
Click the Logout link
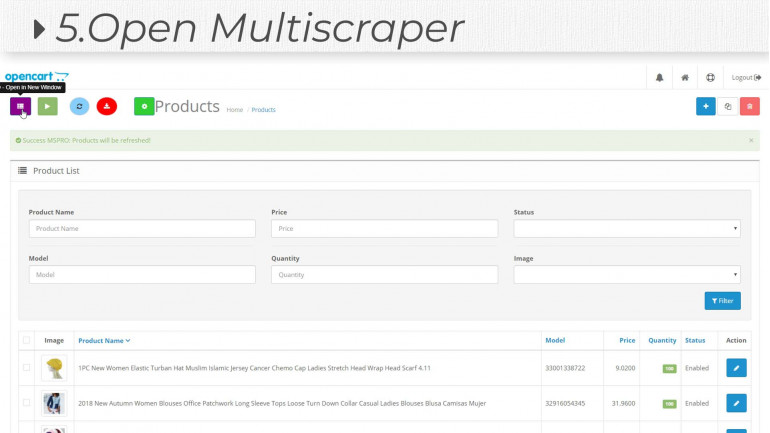[746, 78]
